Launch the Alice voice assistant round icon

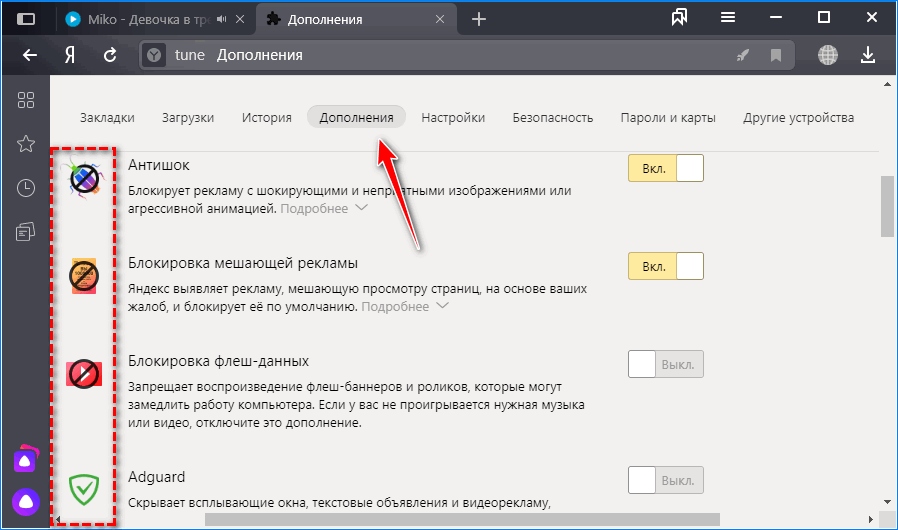[26, 502]
